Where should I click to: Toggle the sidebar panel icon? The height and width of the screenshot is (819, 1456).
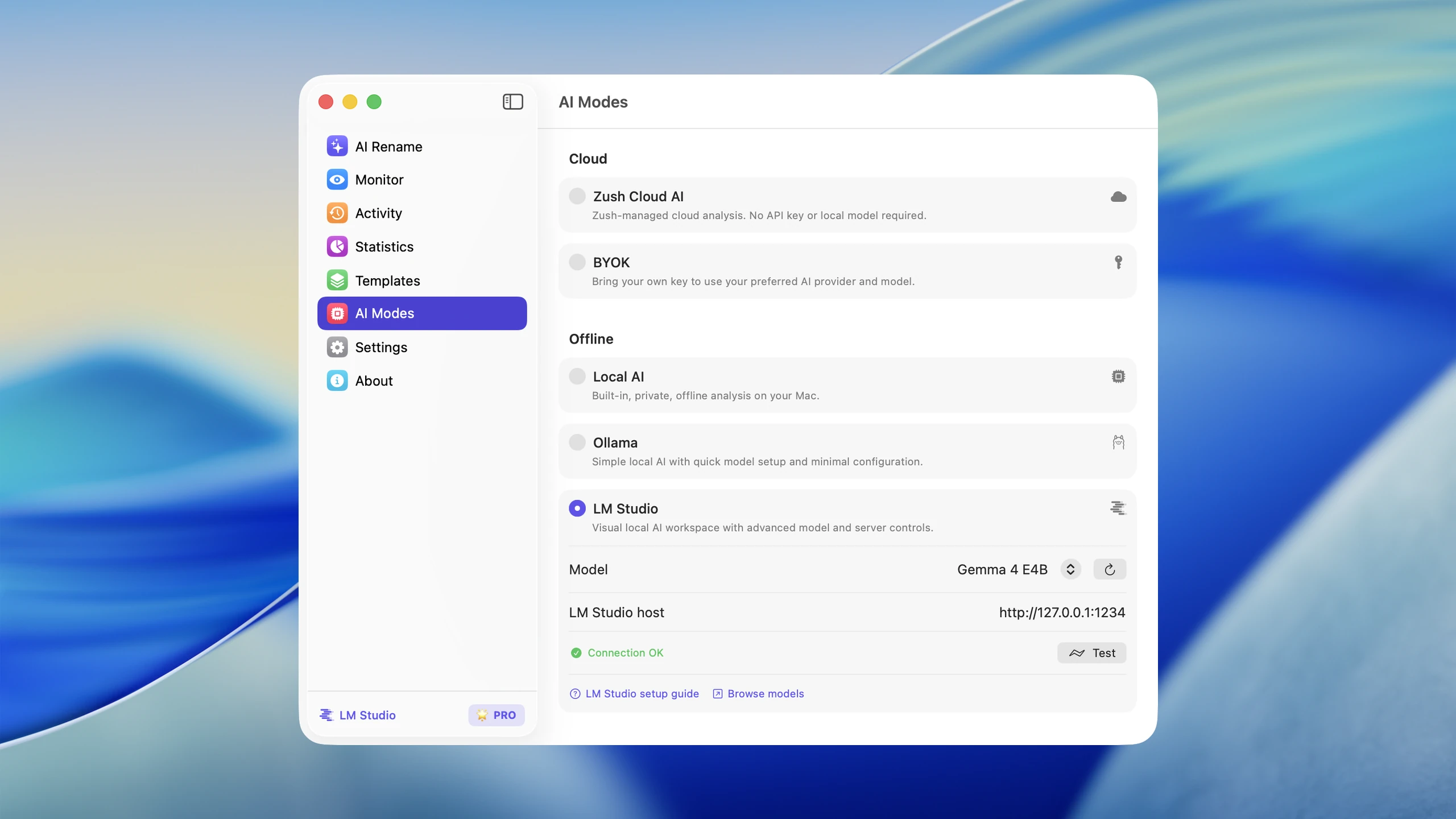coord(512,102)
